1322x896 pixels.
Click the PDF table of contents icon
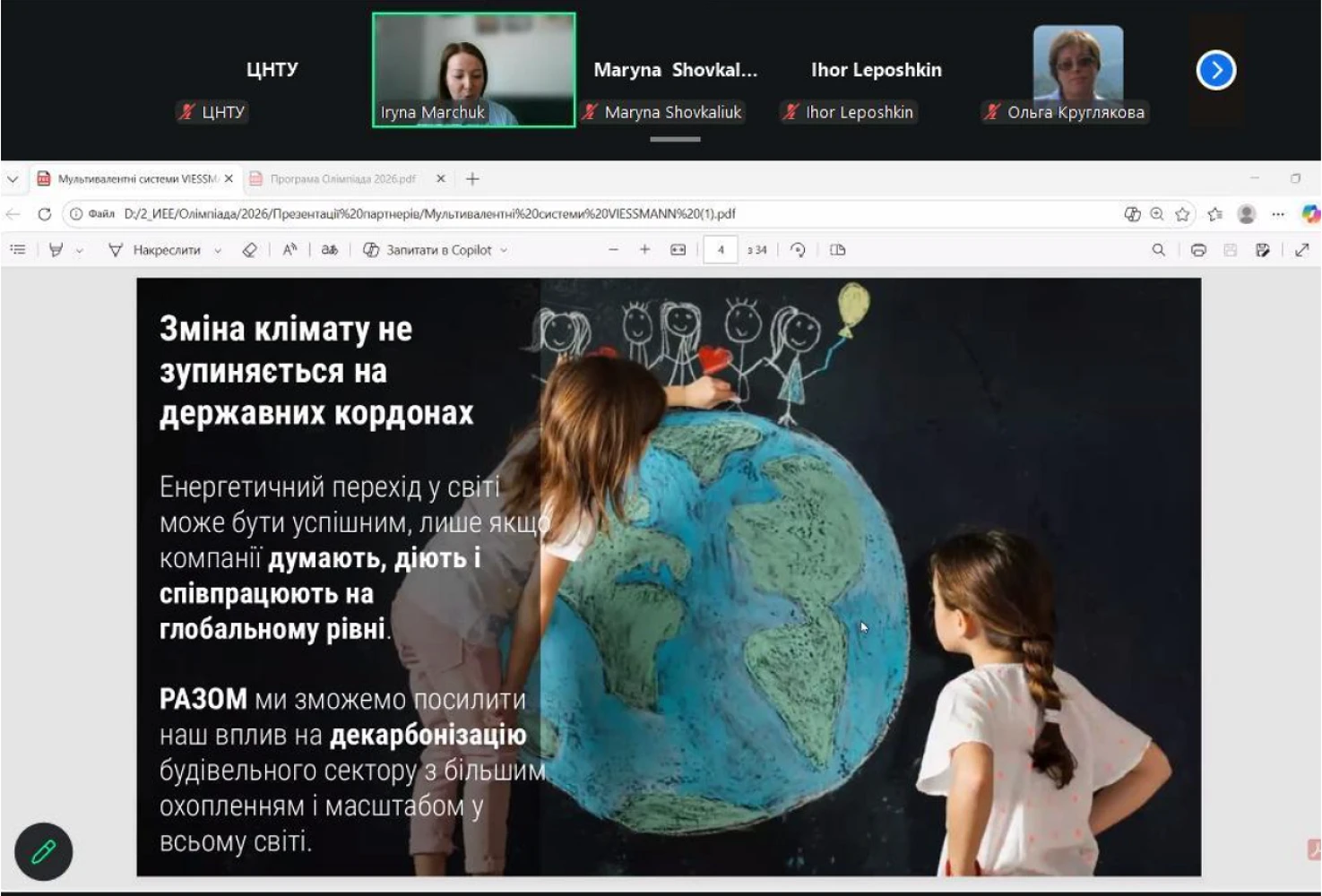(x=17, y=250)
